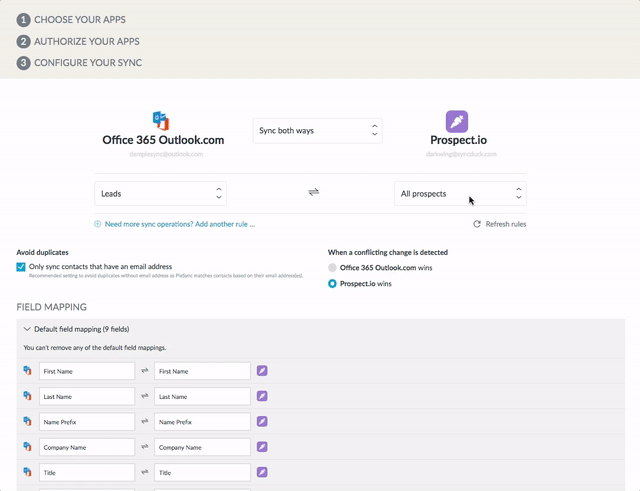Screen dimensions: 640x491
Task: Go to Authorize Your Apps step
Action: (87, 41)
